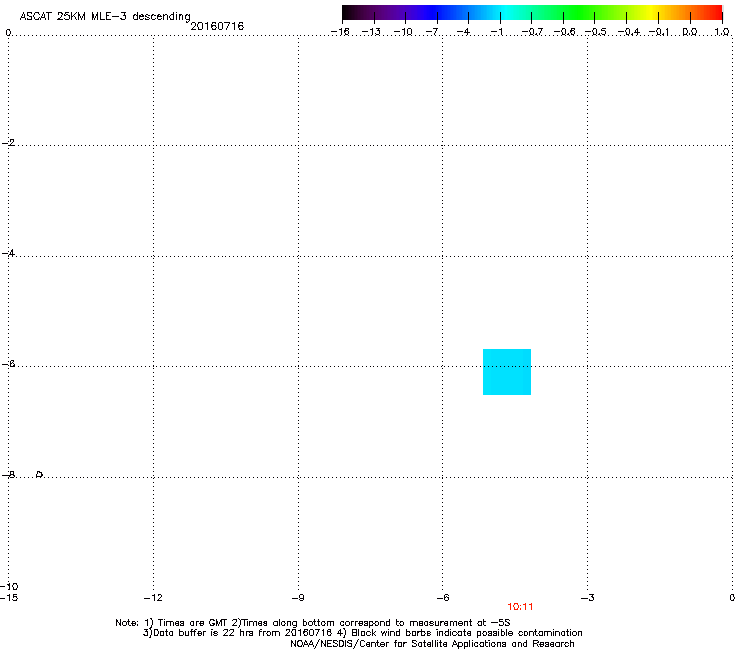Click the -2 latitude axis label

click(8, 143)
